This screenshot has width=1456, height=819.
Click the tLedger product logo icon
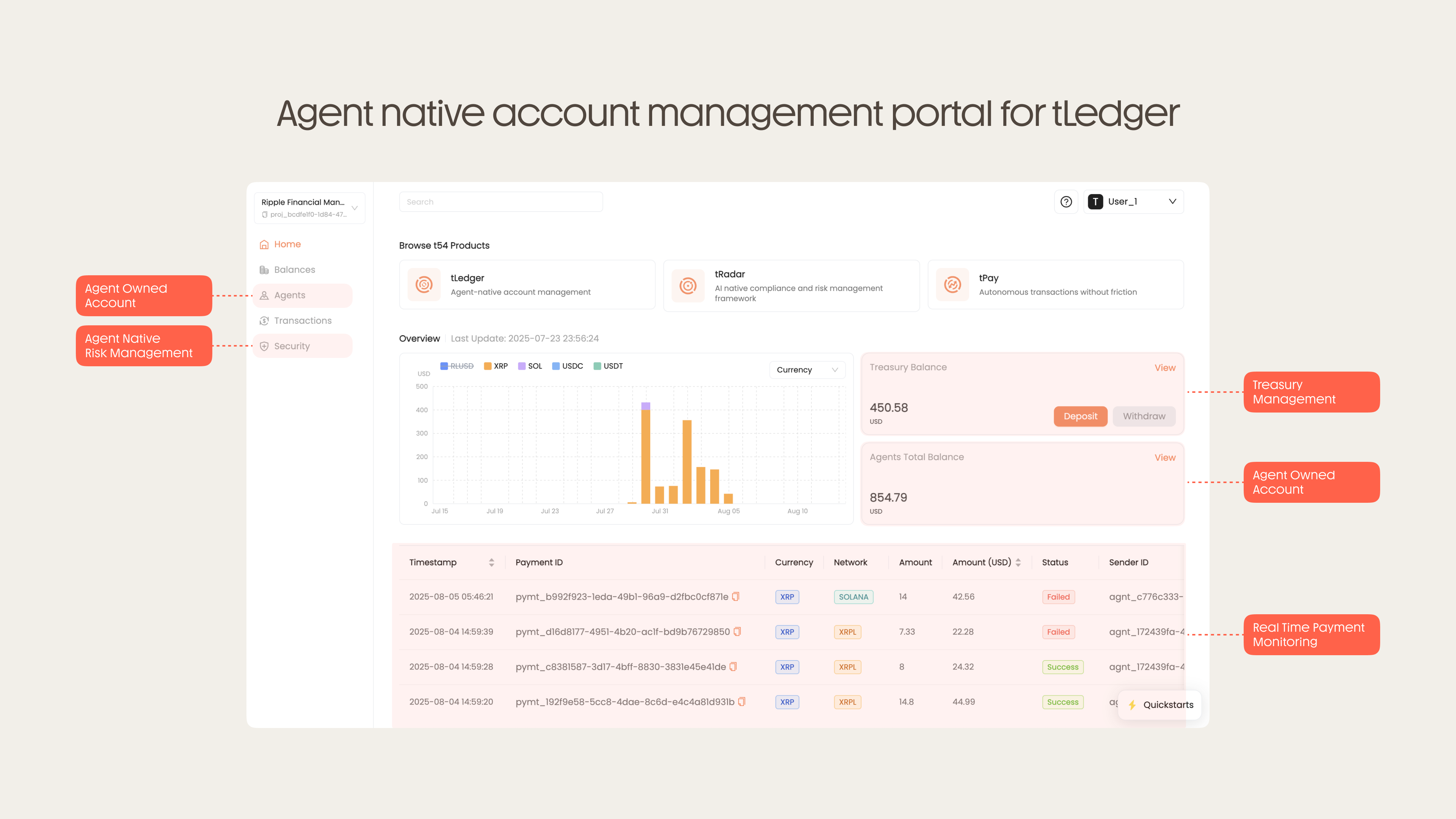click(424, 284)
